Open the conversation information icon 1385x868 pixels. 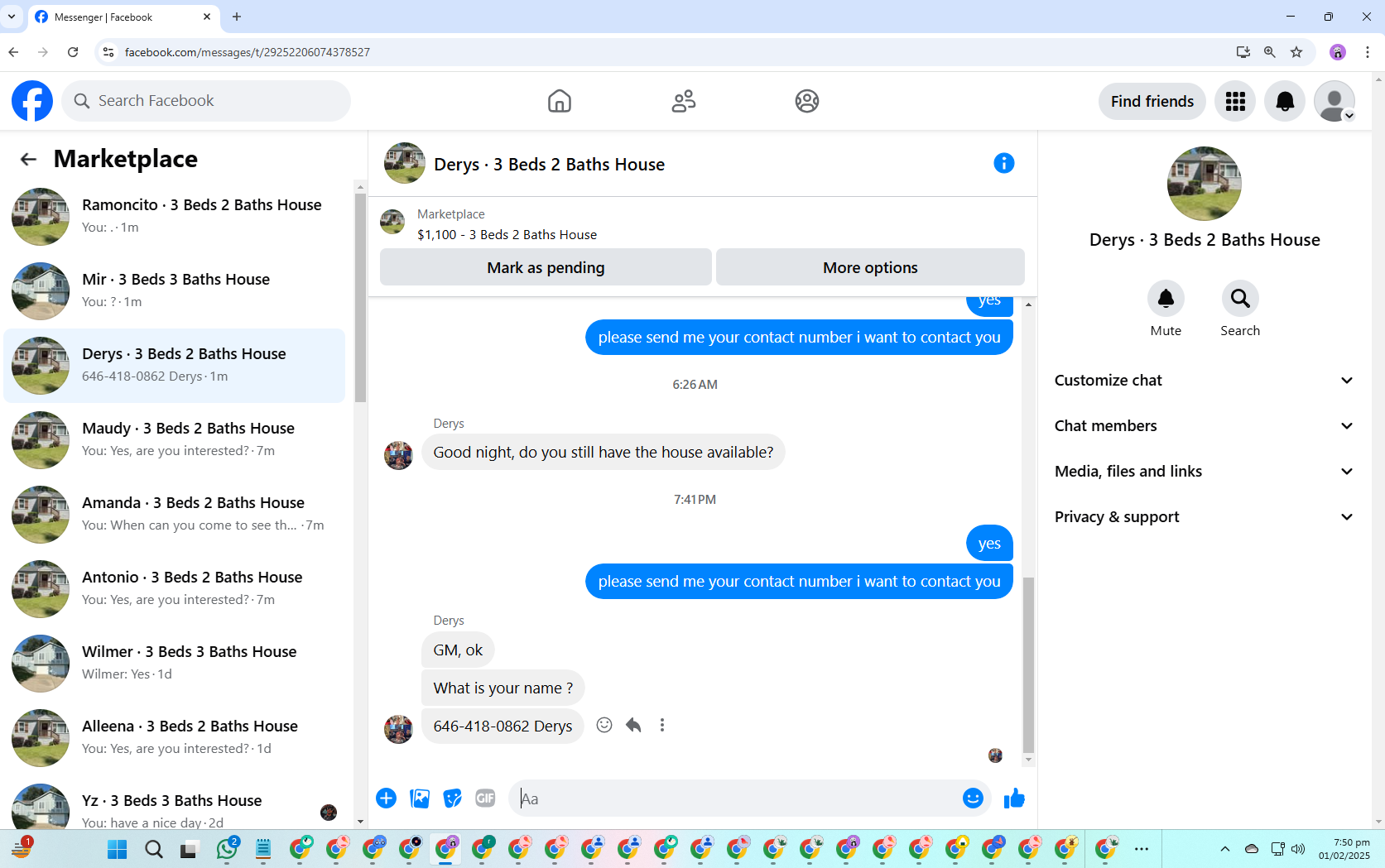(x=1003, y=163)
